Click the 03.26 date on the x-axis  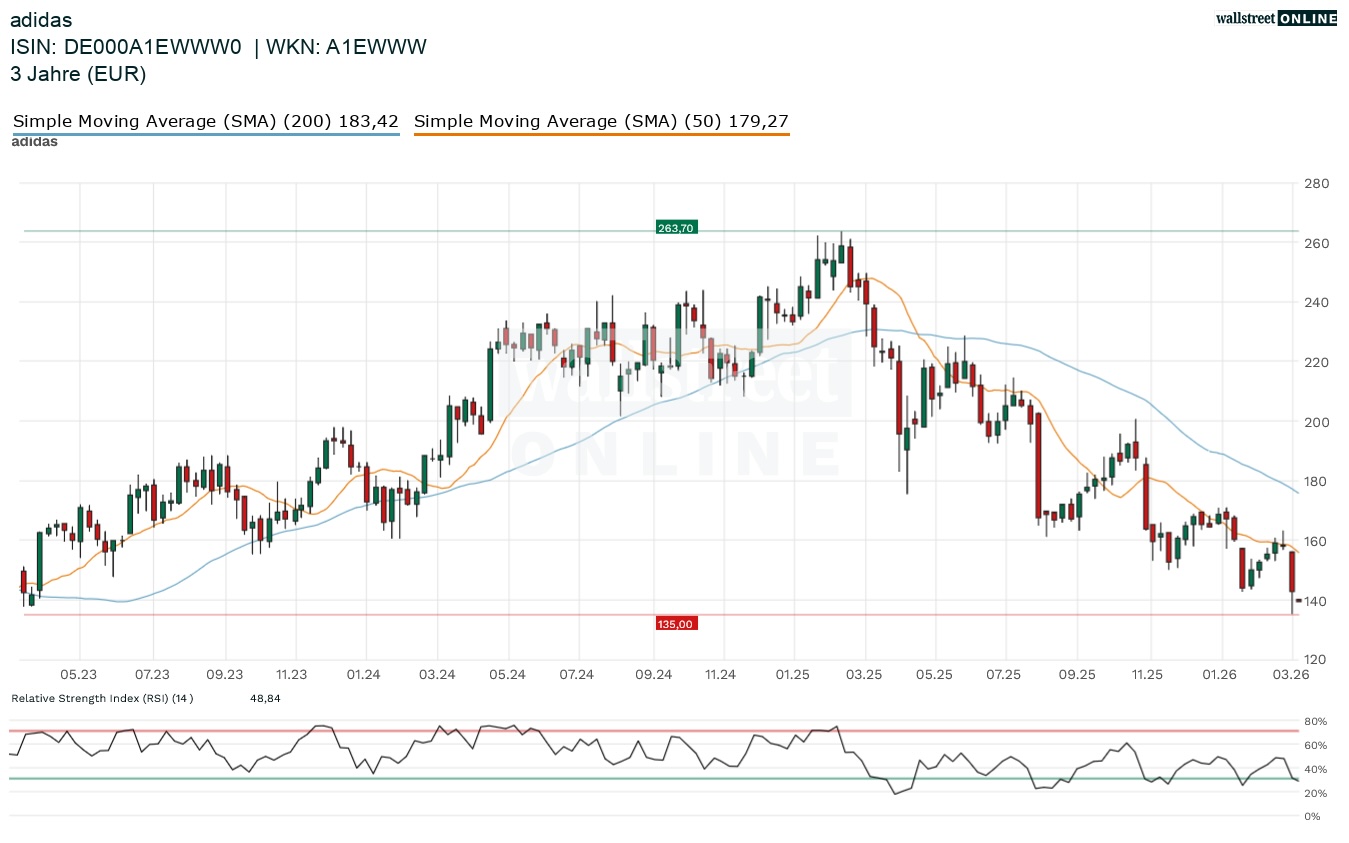click(x=1292, y=675)
